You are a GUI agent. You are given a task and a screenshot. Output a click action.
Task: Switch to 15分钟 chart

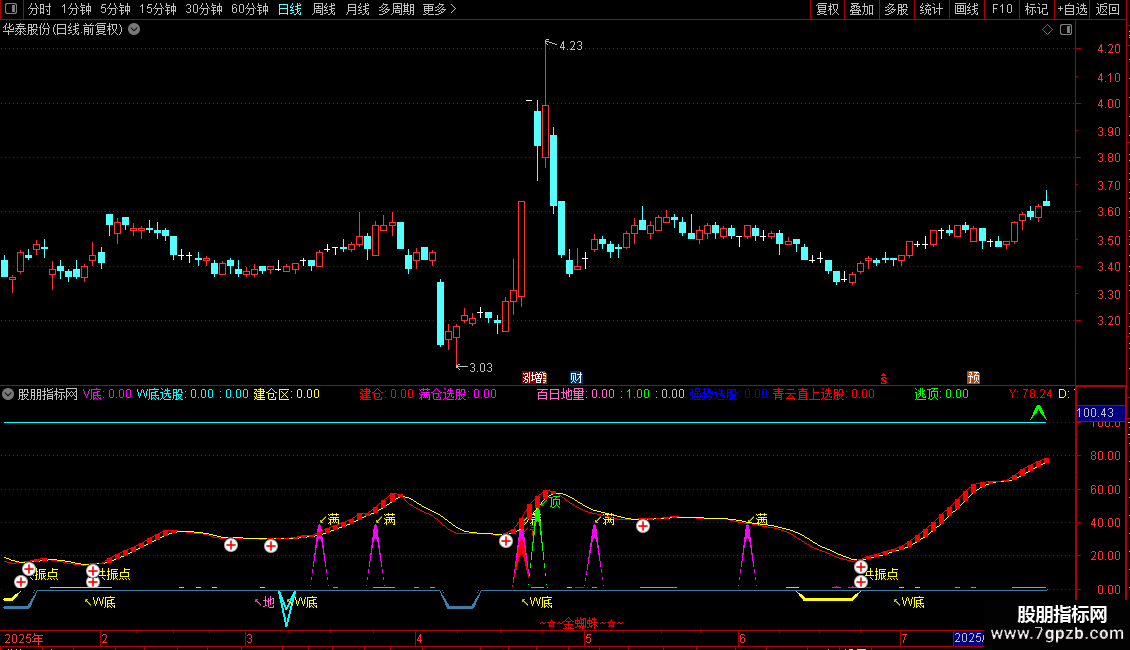pos(158,9)
